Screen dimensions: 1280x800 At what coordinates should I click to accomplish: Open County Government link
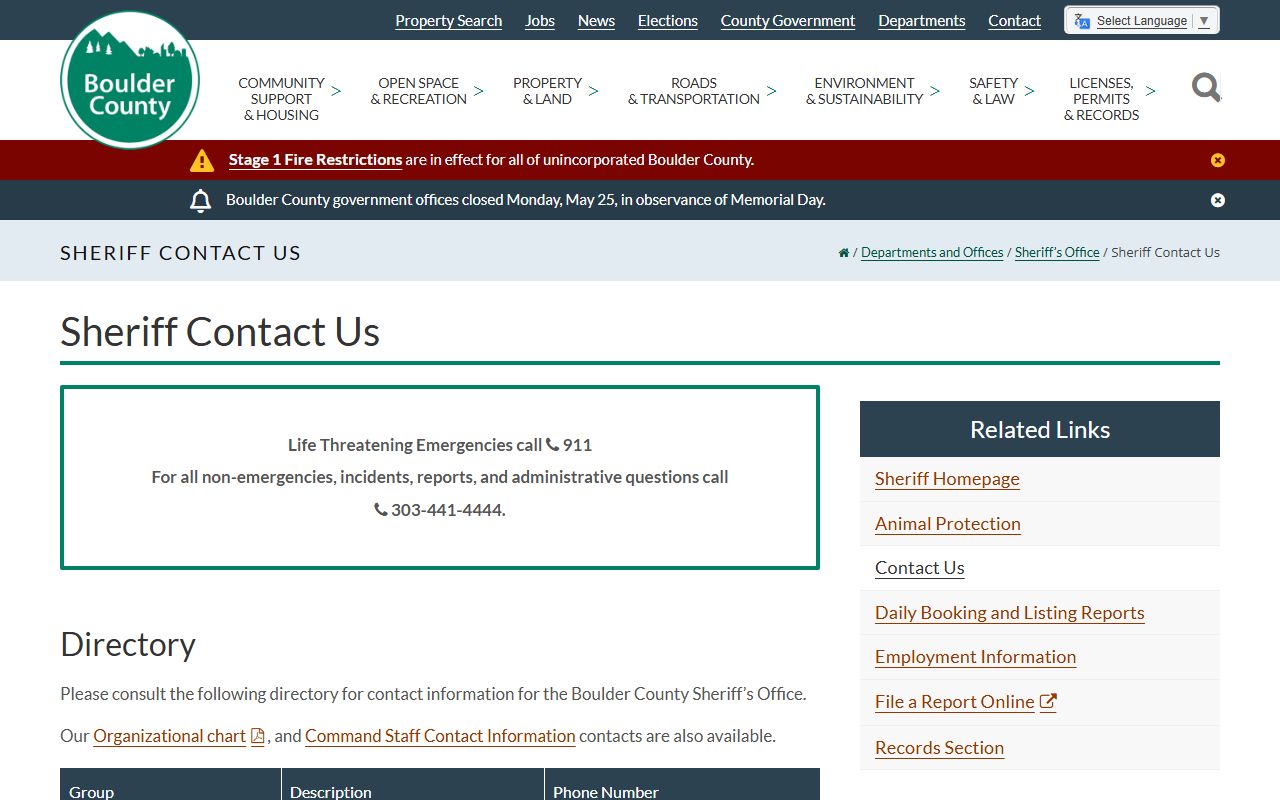point(788,21)
